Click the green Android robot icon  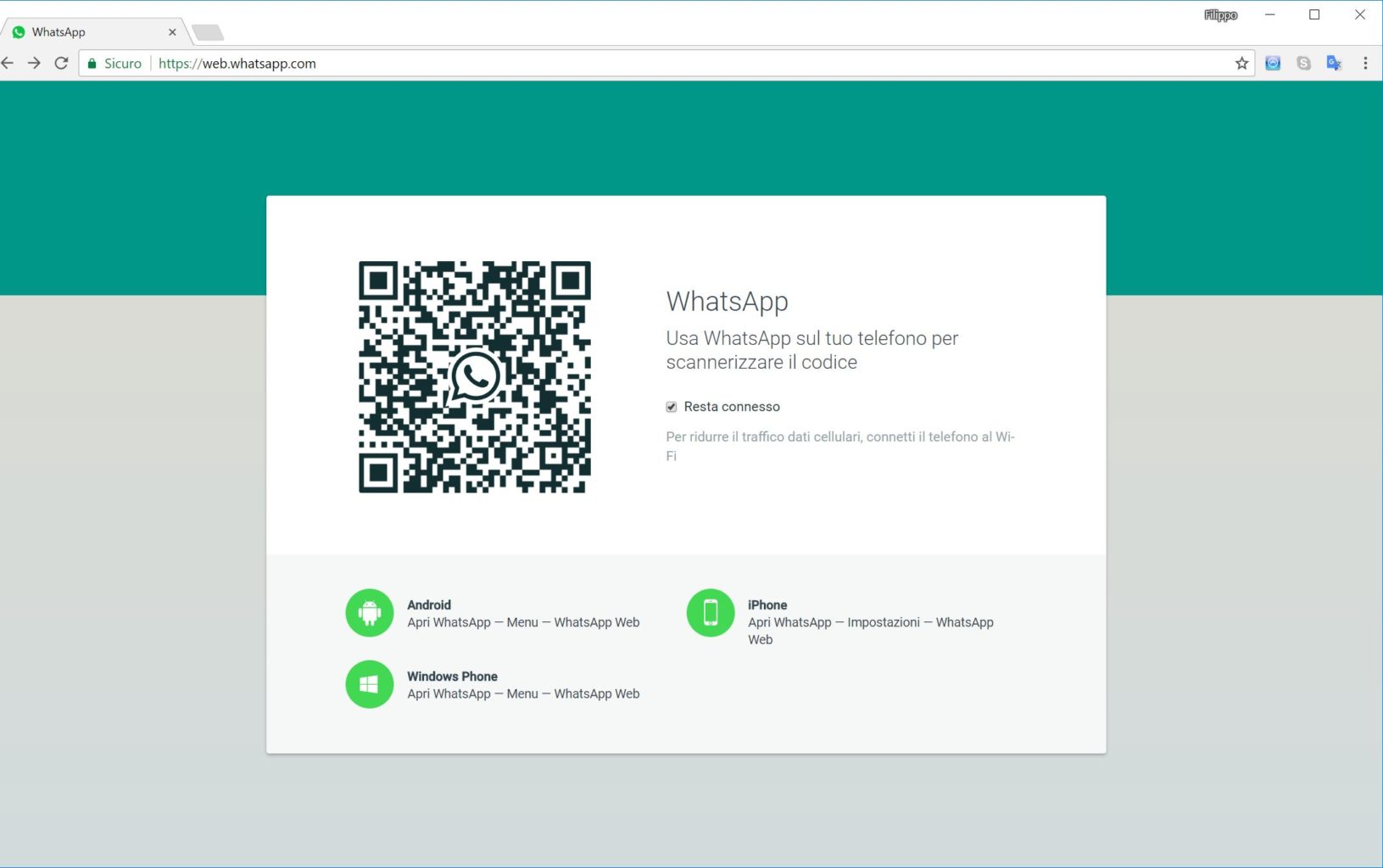(x=370, y=613)
